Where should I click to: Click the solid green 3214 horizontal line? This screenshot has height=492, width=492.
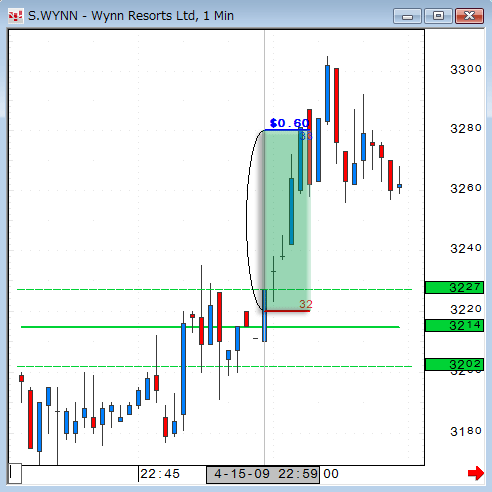210,327
